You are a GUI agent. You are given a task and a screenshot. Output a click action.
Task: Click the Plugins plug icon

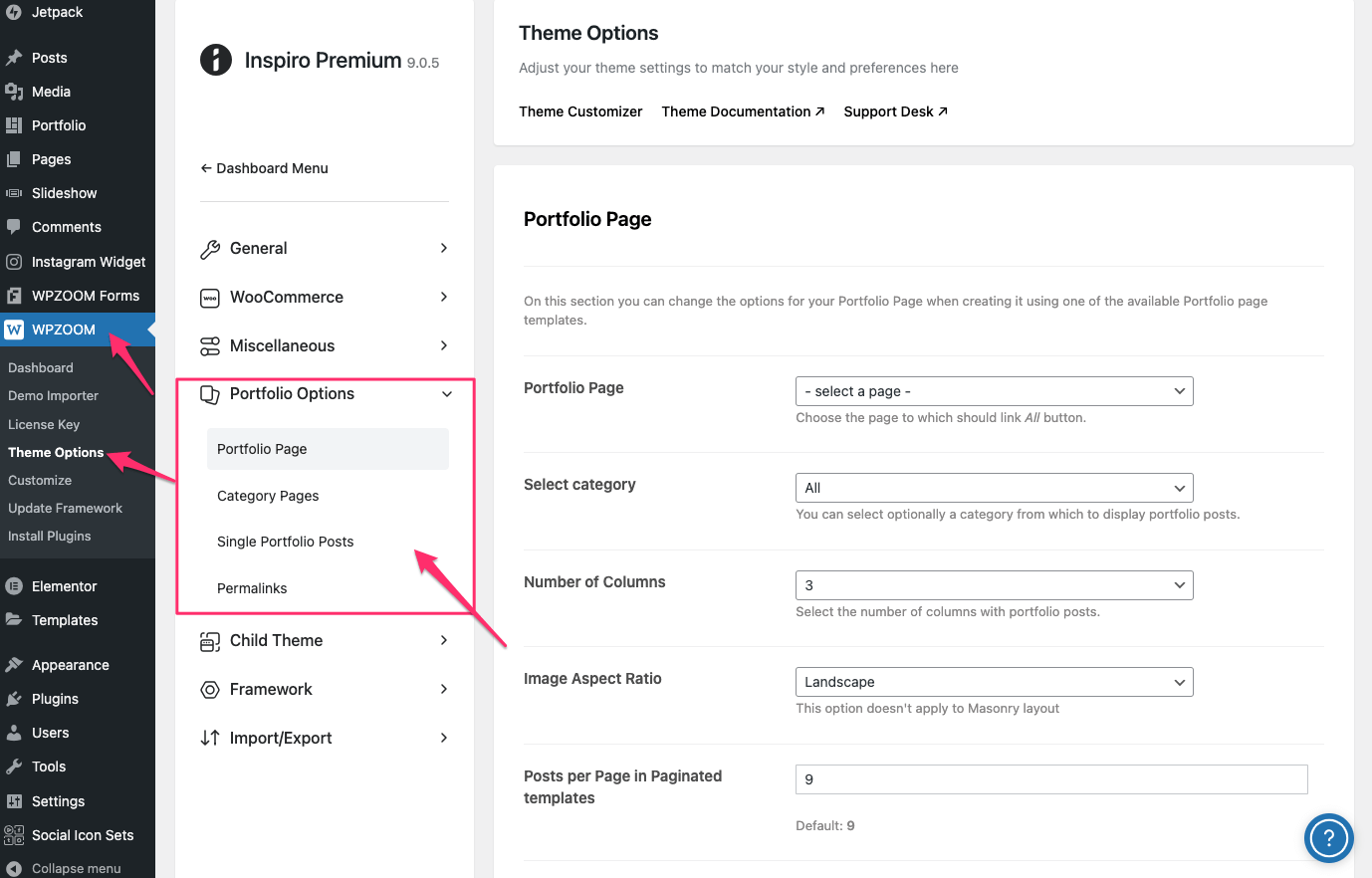point(14,699)
